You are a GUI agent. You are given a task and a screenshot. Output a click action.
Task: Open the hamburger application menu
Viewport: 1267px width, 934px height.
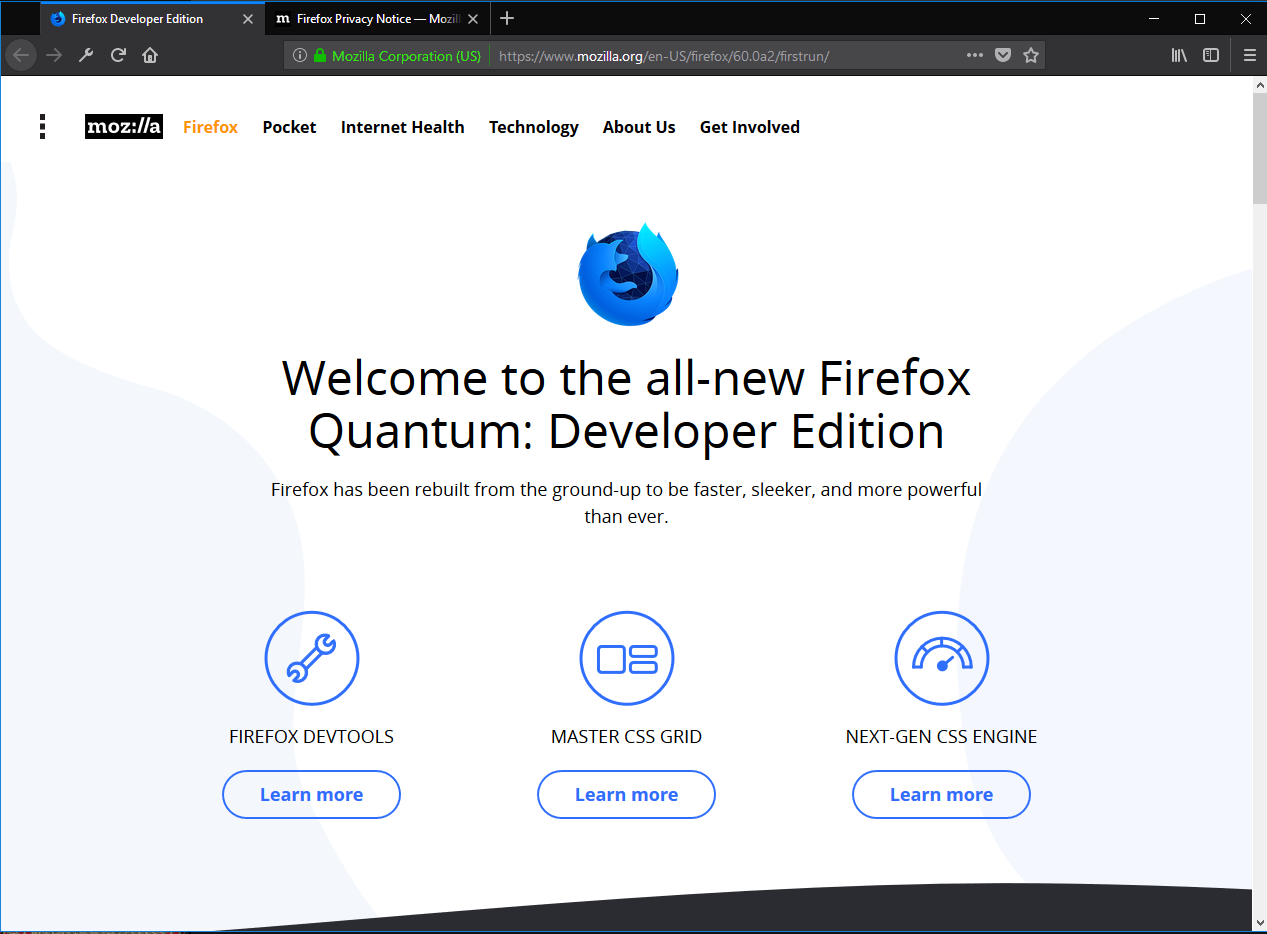[1248, 55]
